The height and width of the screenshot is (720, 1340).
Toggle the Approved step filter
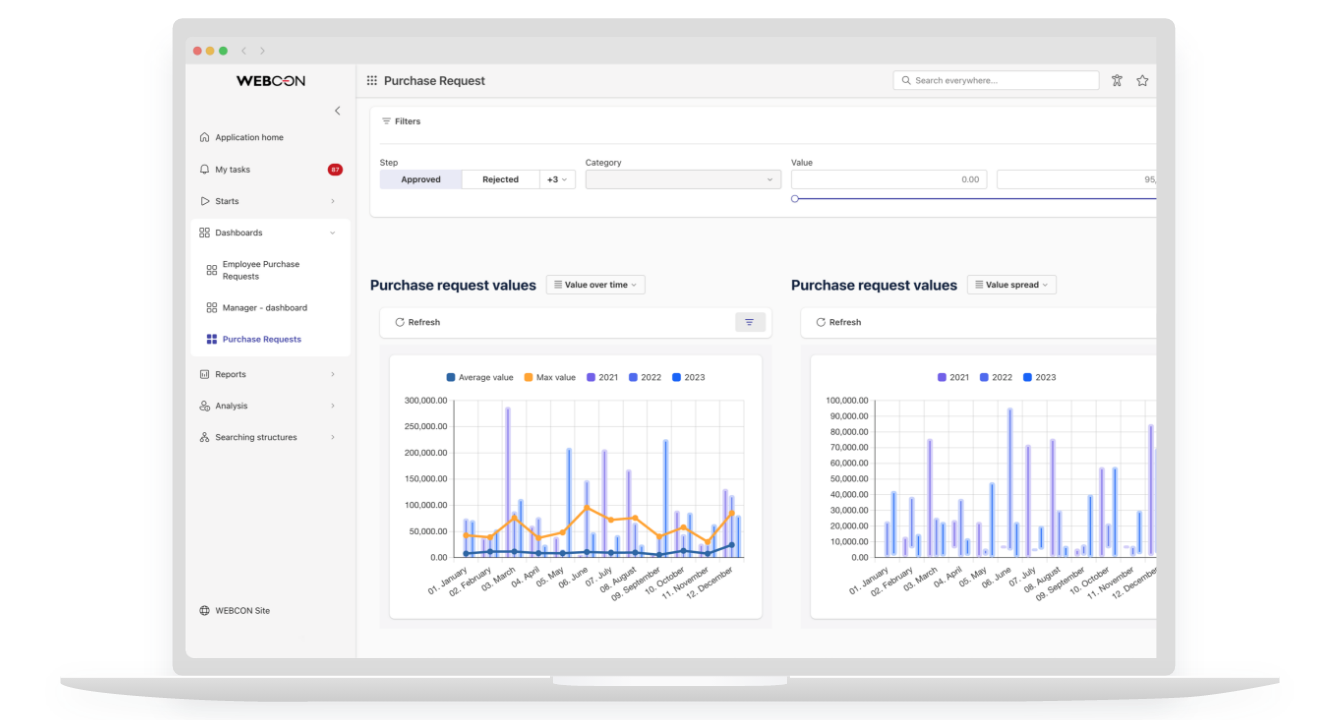click(421, 180)
